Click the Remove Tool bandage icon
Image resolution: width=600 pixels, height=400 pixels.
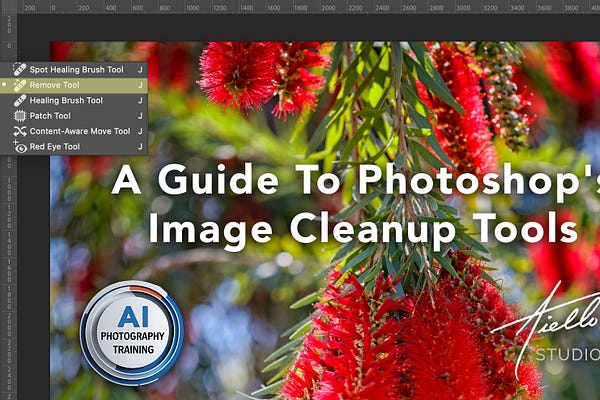point(20,85)
